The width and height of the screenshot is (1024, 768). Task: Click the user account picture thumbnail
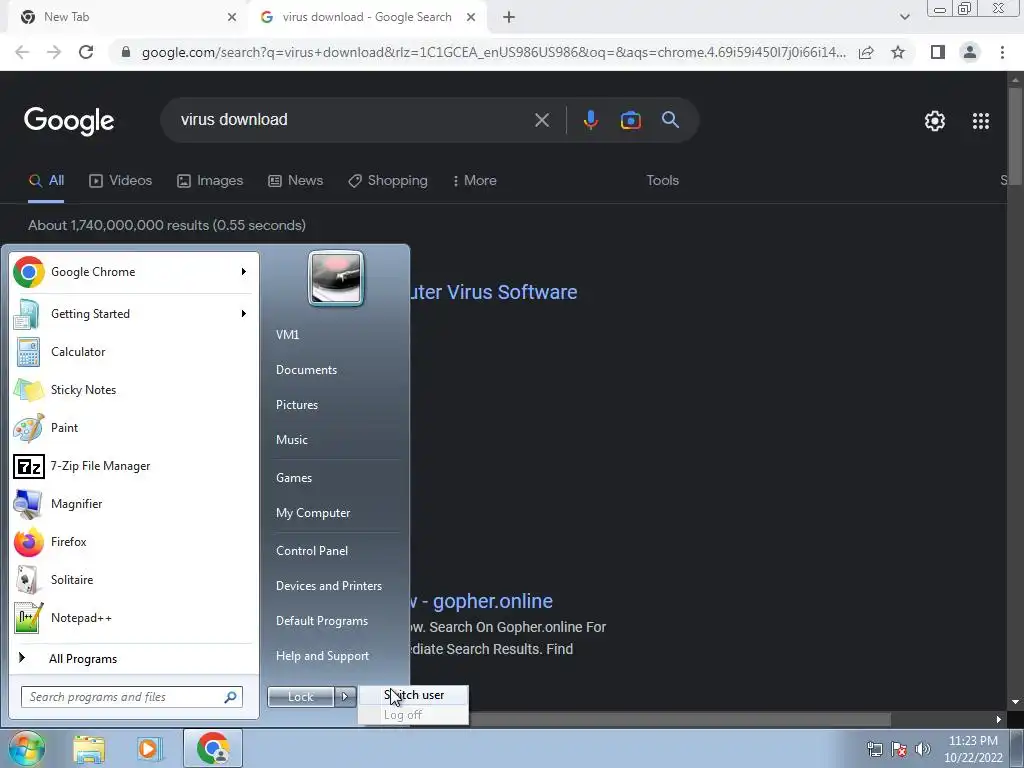click(x=336, y=279)
